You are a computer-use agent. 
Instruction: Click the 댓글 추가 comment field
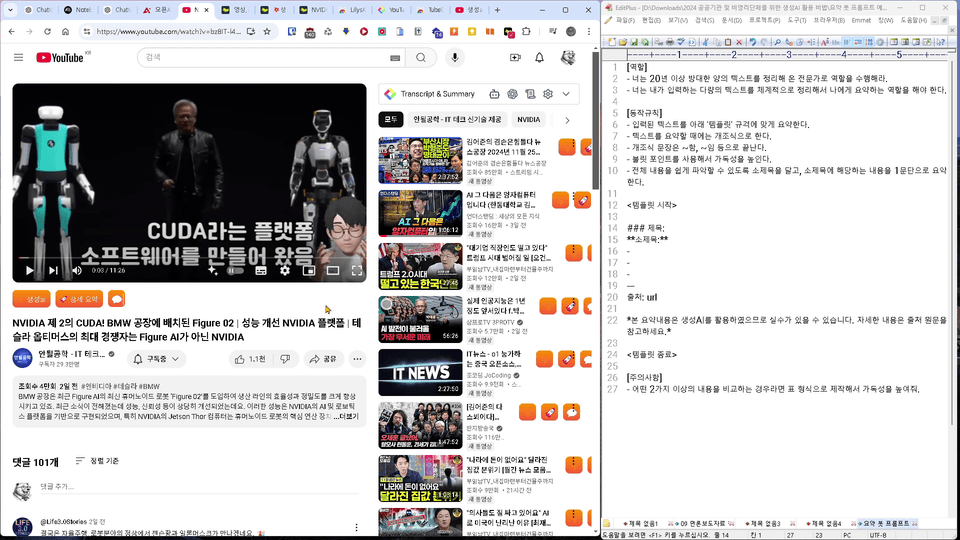coord(199,487)
